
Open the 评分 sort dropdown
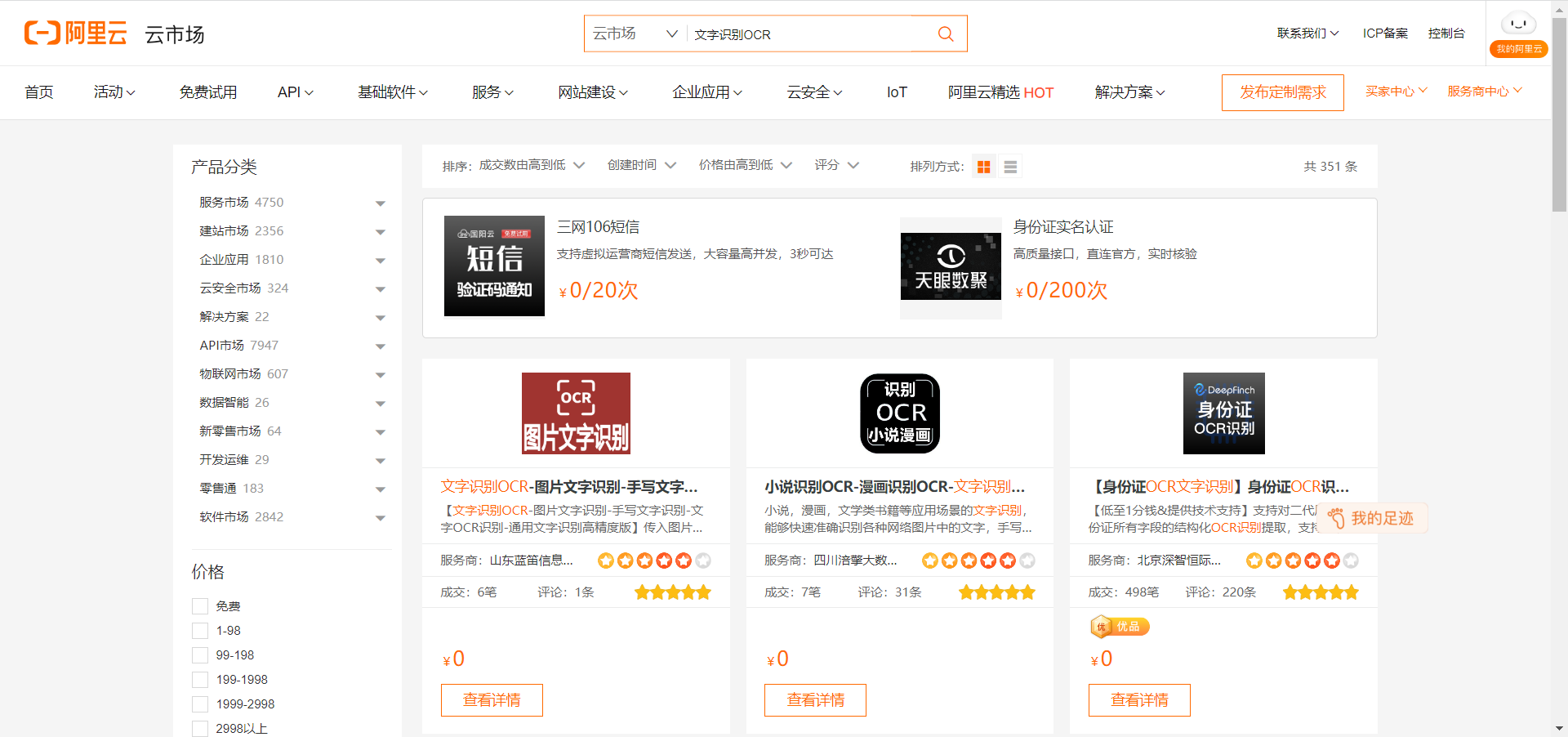(x=837, y=165)
